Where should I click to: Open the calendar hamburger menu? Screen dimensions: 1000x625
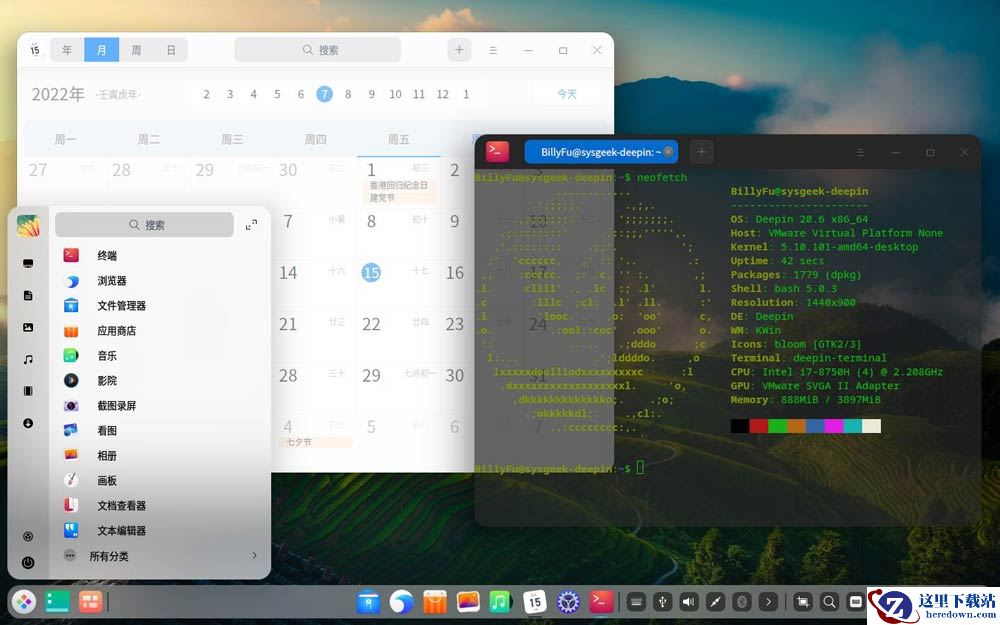click(493, 50)
